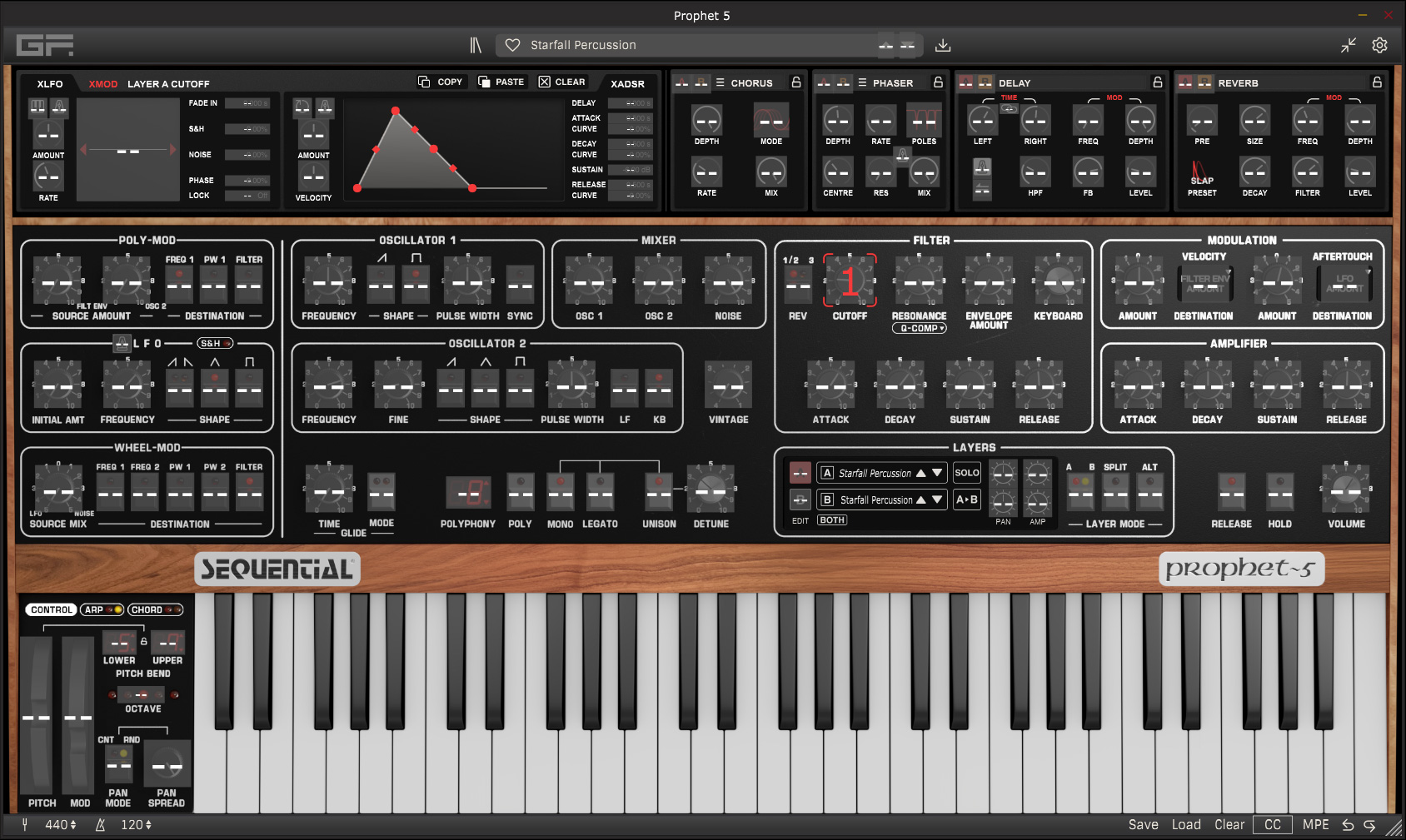Click the Reverb lock icon
The image size is (1406, 840).
point(1377,82)
